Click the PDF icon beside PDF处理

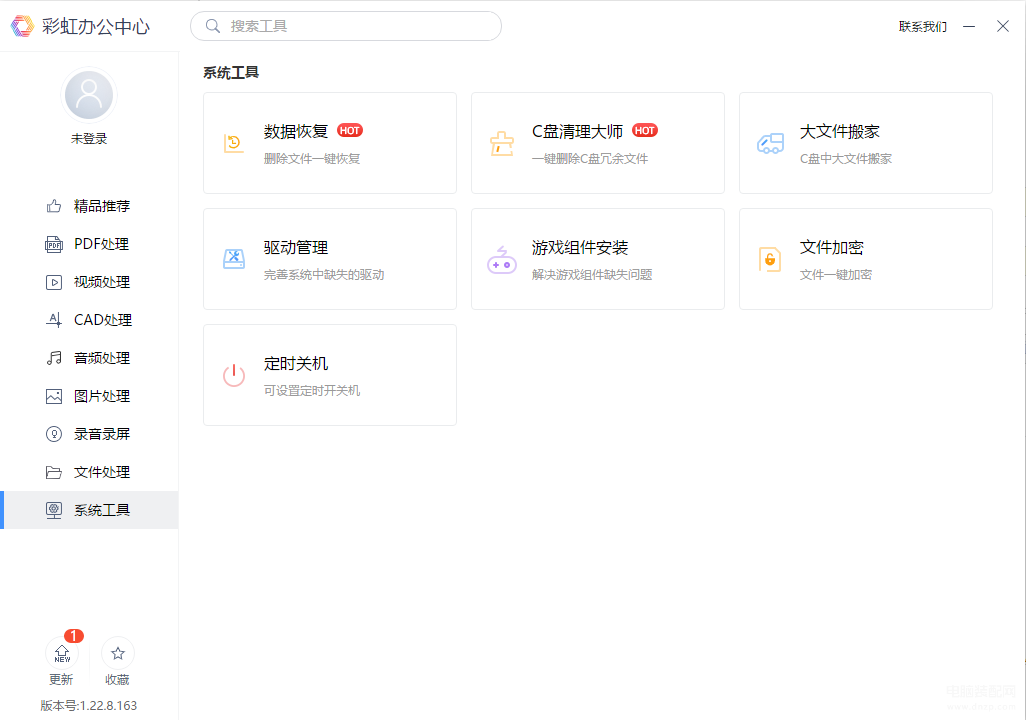tap(54, 244)
